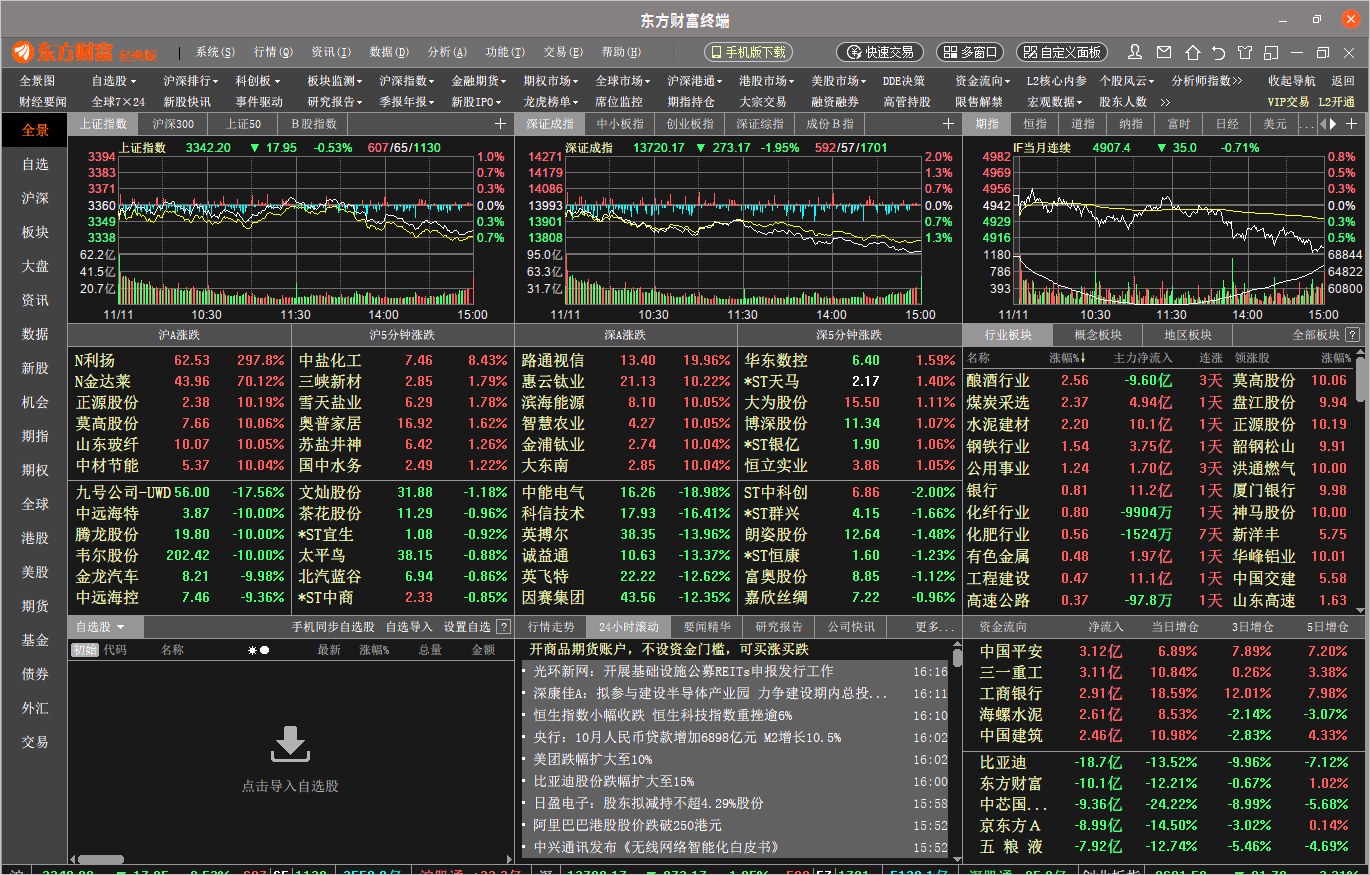Viewport: 1370px width, 875px height.
Task: Show next futures index tabs arrow
Action: click(x=1331, y=124)
